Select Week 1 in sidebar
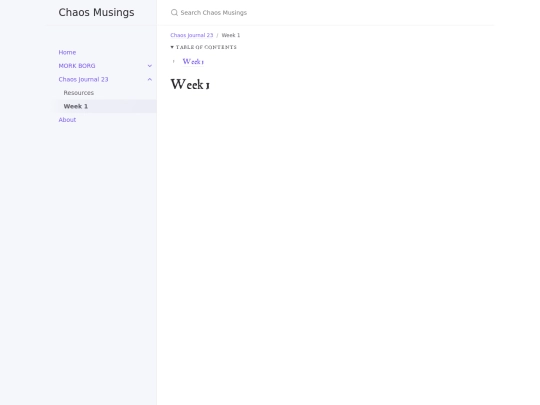This screenshot has width=540, height=405. click(107, 106)
